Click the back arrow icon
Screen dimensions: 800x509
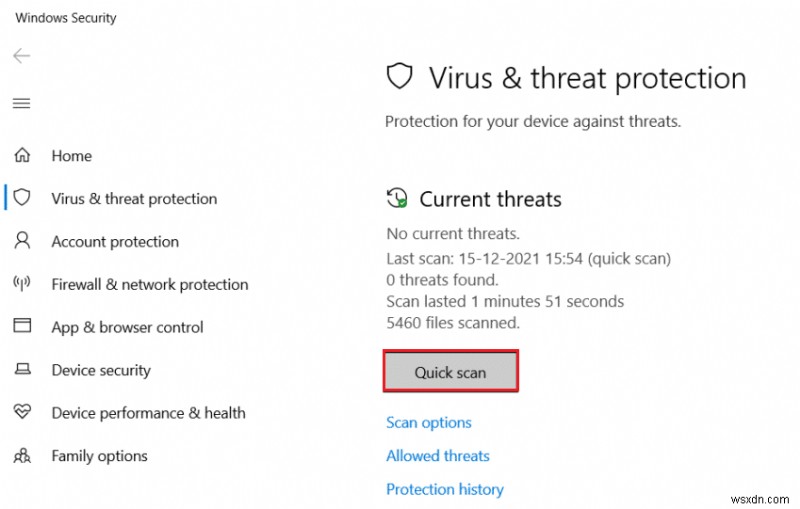pyautogui.click(x=21, y=56)
